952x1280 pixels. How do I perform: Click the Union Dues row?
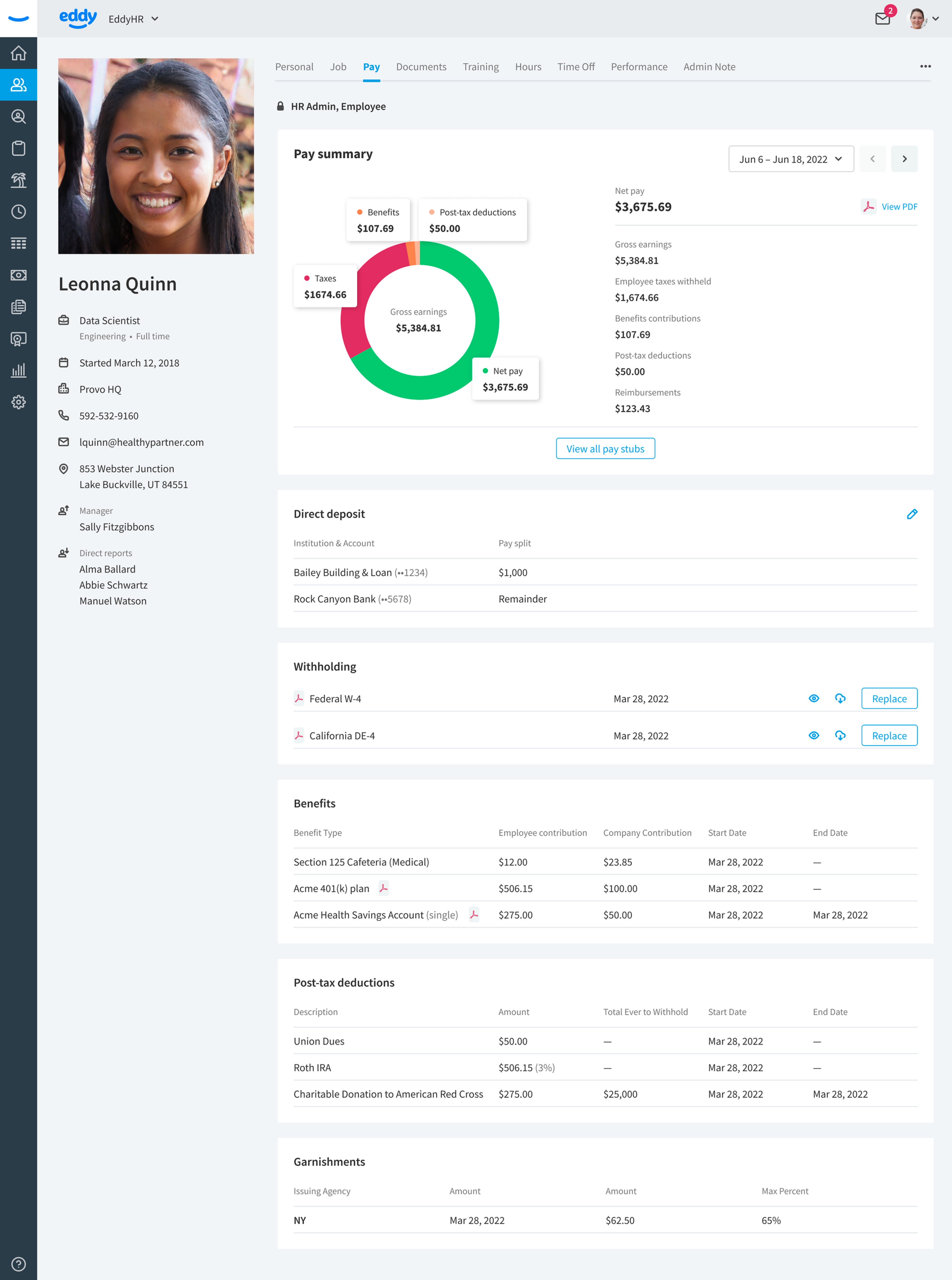coord(605,1041)
